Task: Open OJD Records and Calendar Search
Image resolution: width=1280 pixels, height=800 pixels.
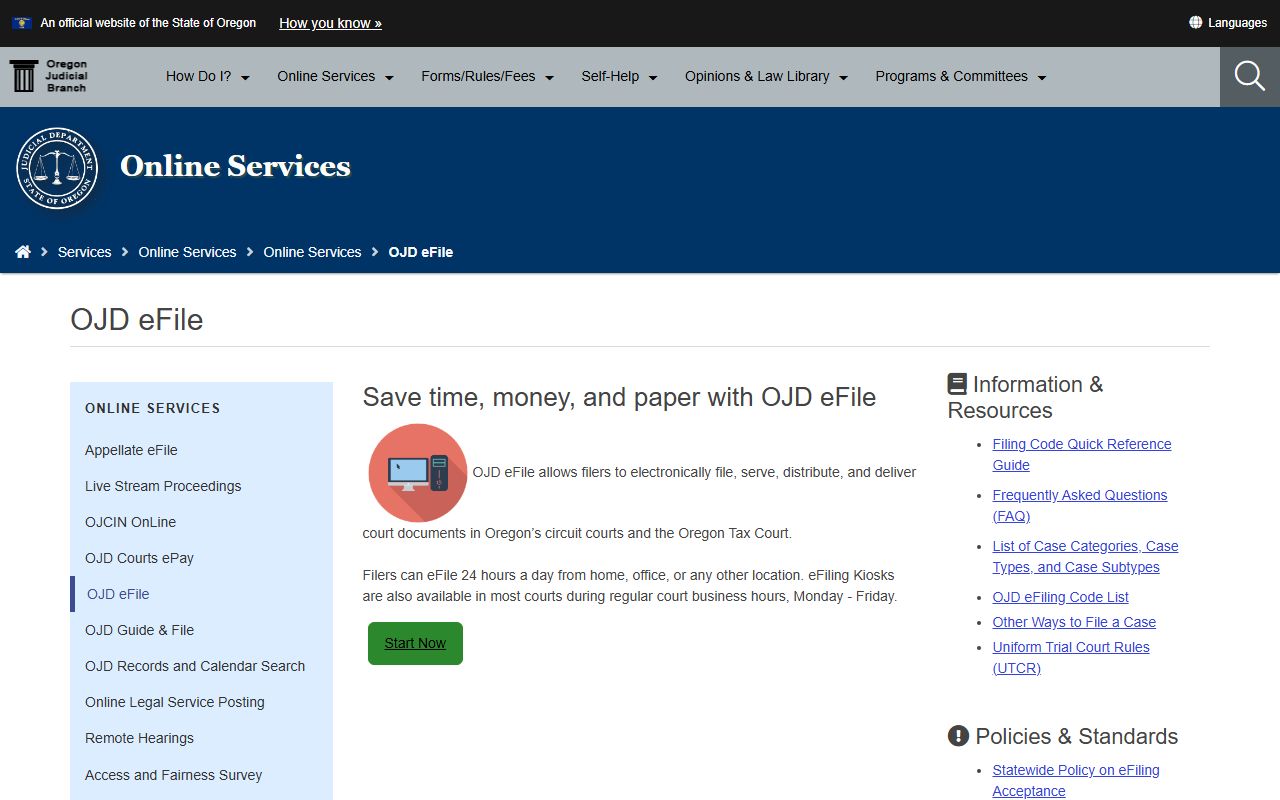Action: (195, 666)
